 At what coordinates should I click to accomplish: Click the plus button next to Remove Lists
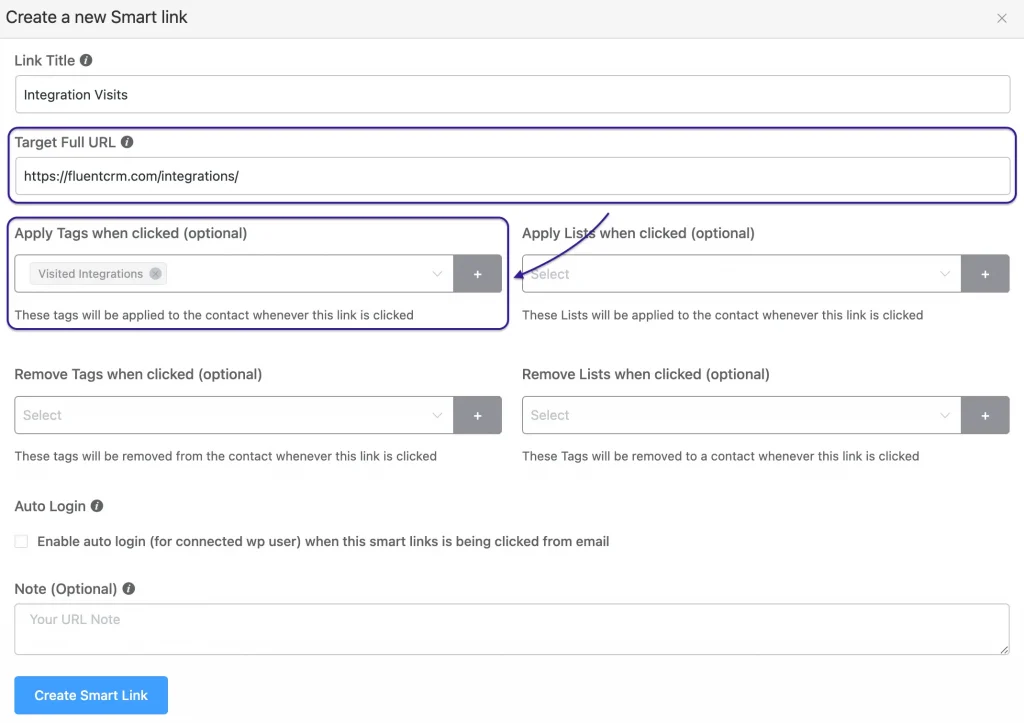click(986, 415)
